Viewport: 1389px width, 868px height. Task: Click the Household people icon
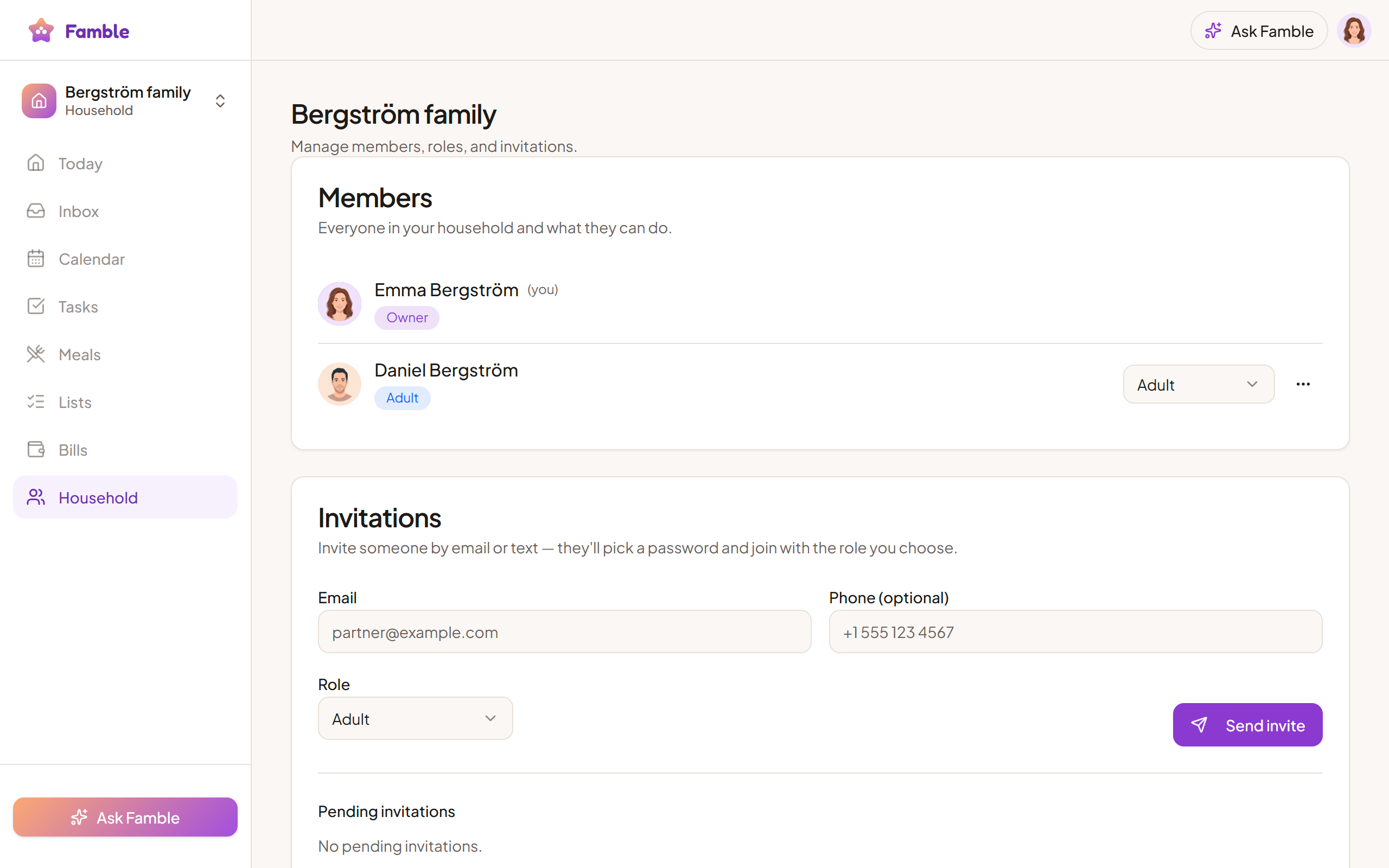36,496
